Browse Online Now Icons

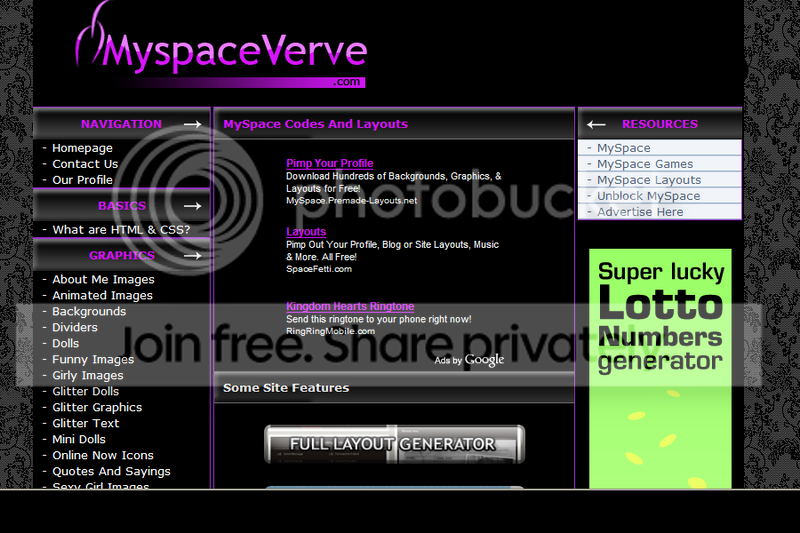point(103,455)
